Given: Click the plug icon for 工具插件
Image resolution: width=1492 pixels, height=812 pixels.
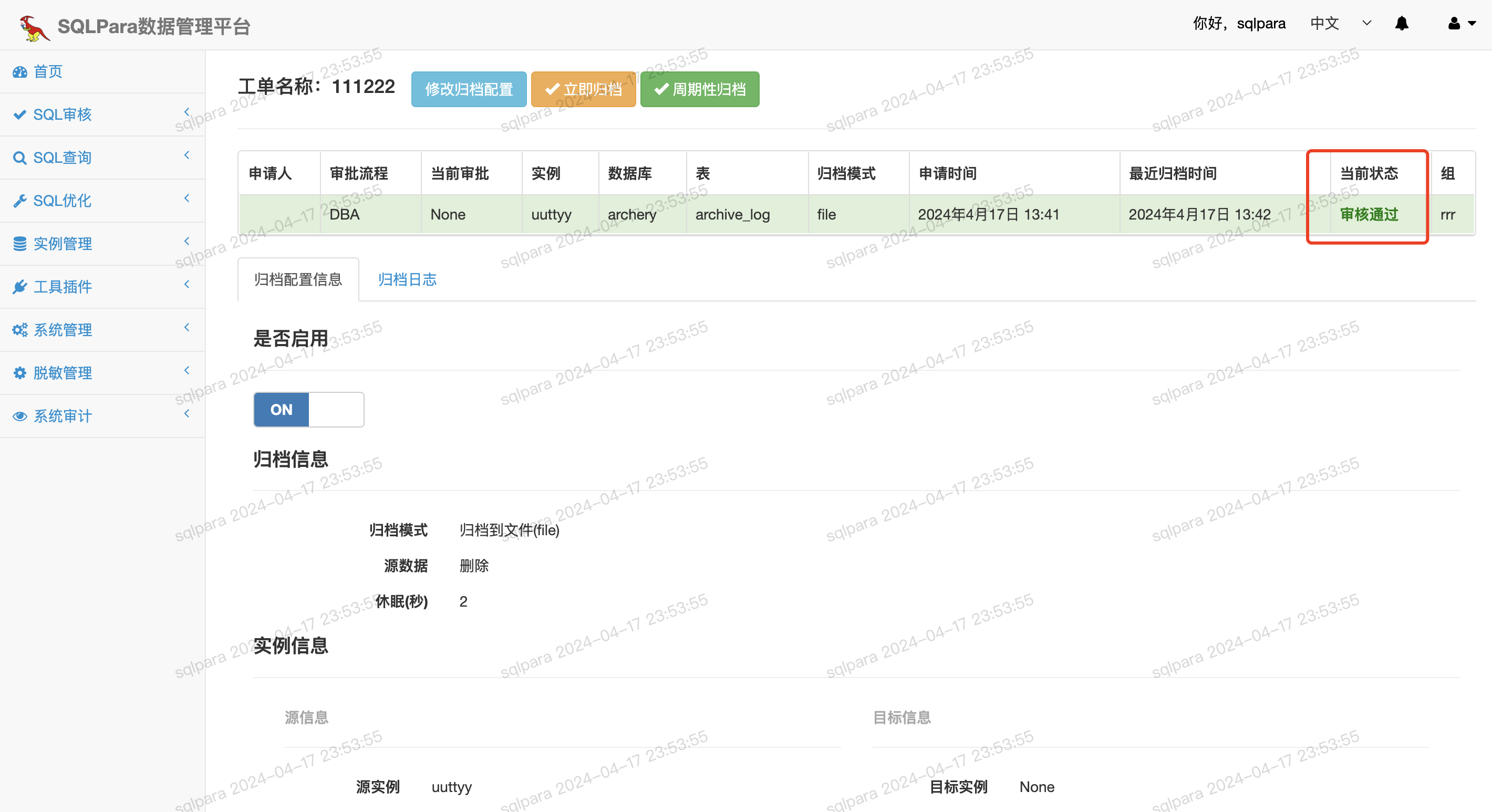Looking at the screenshot, I should (19, 287).
